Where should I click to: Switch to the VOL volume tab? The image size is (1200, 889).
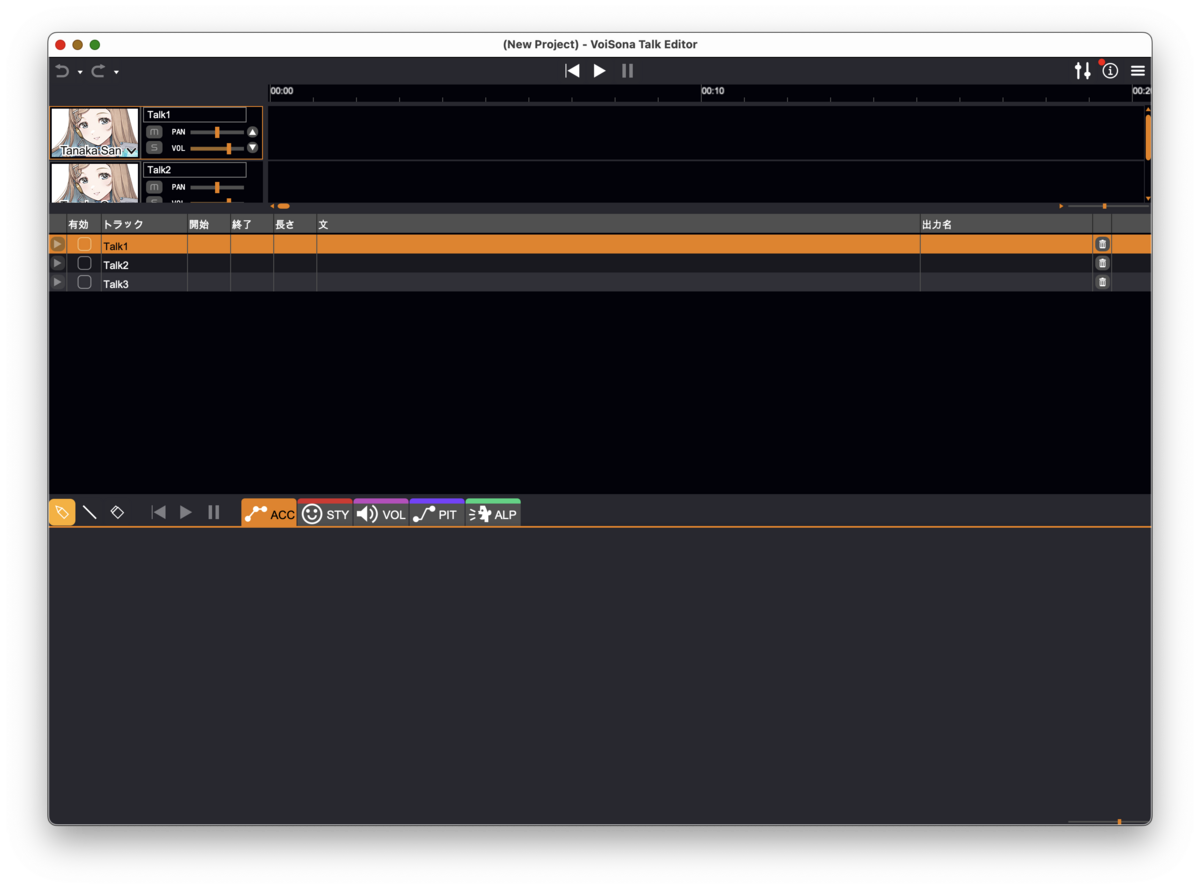click(381, 513)
